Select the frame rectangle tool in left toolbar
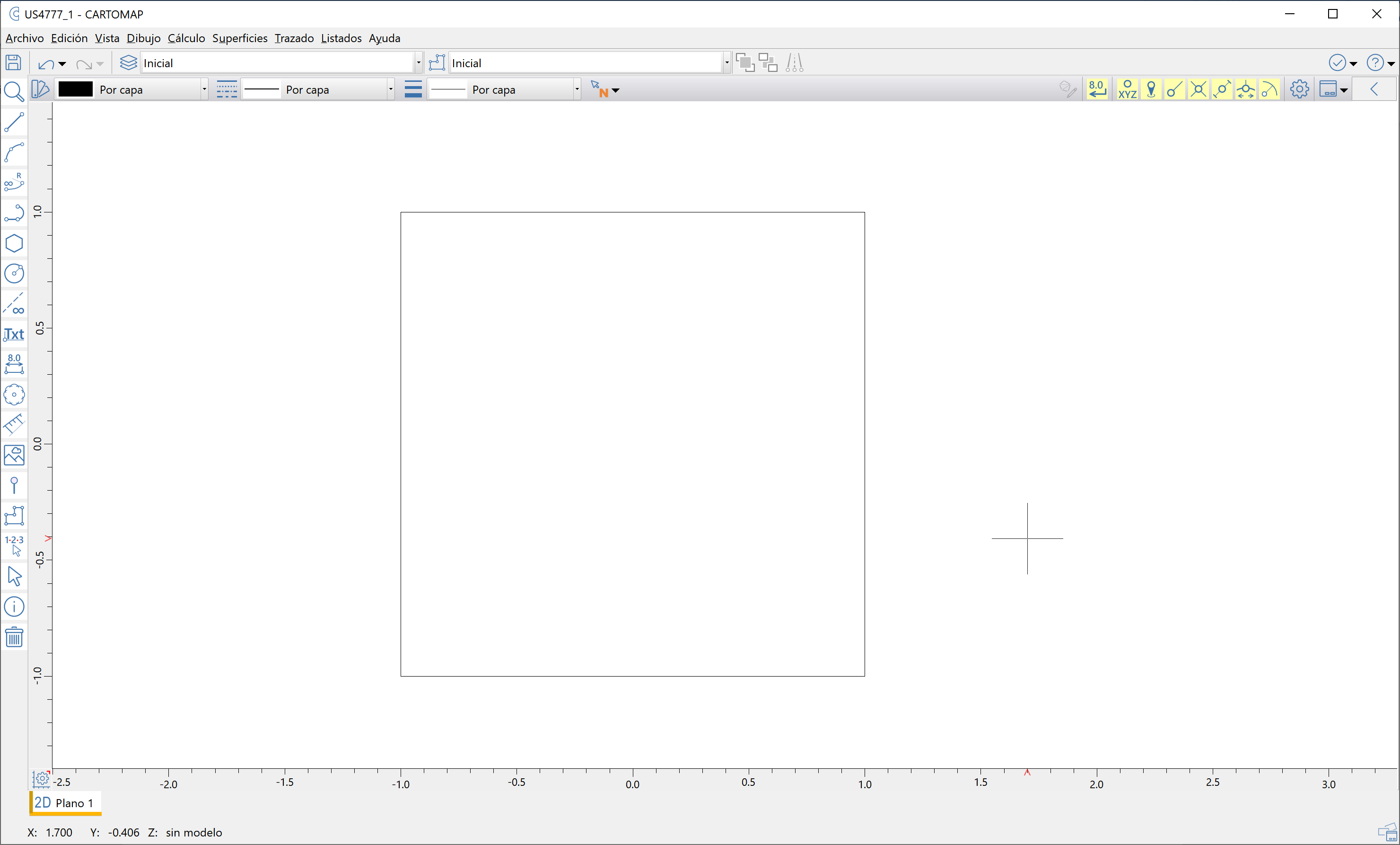 (x=14, y=515)
